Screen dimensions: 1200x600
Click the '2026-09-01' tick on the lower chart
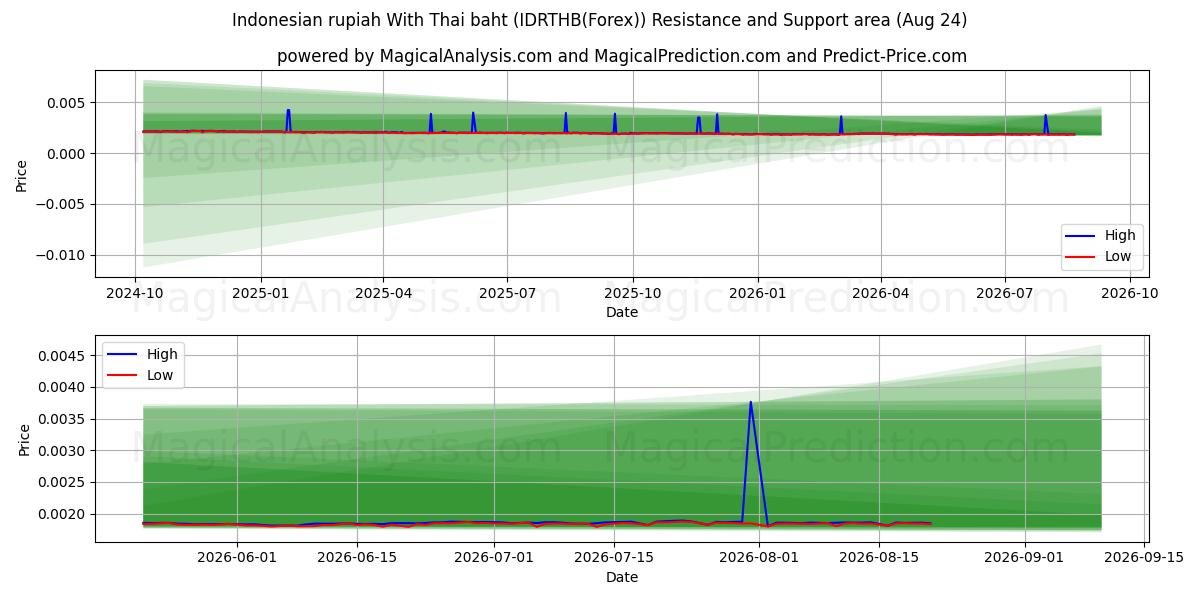pyautogui.click(x=1025, y=558)
